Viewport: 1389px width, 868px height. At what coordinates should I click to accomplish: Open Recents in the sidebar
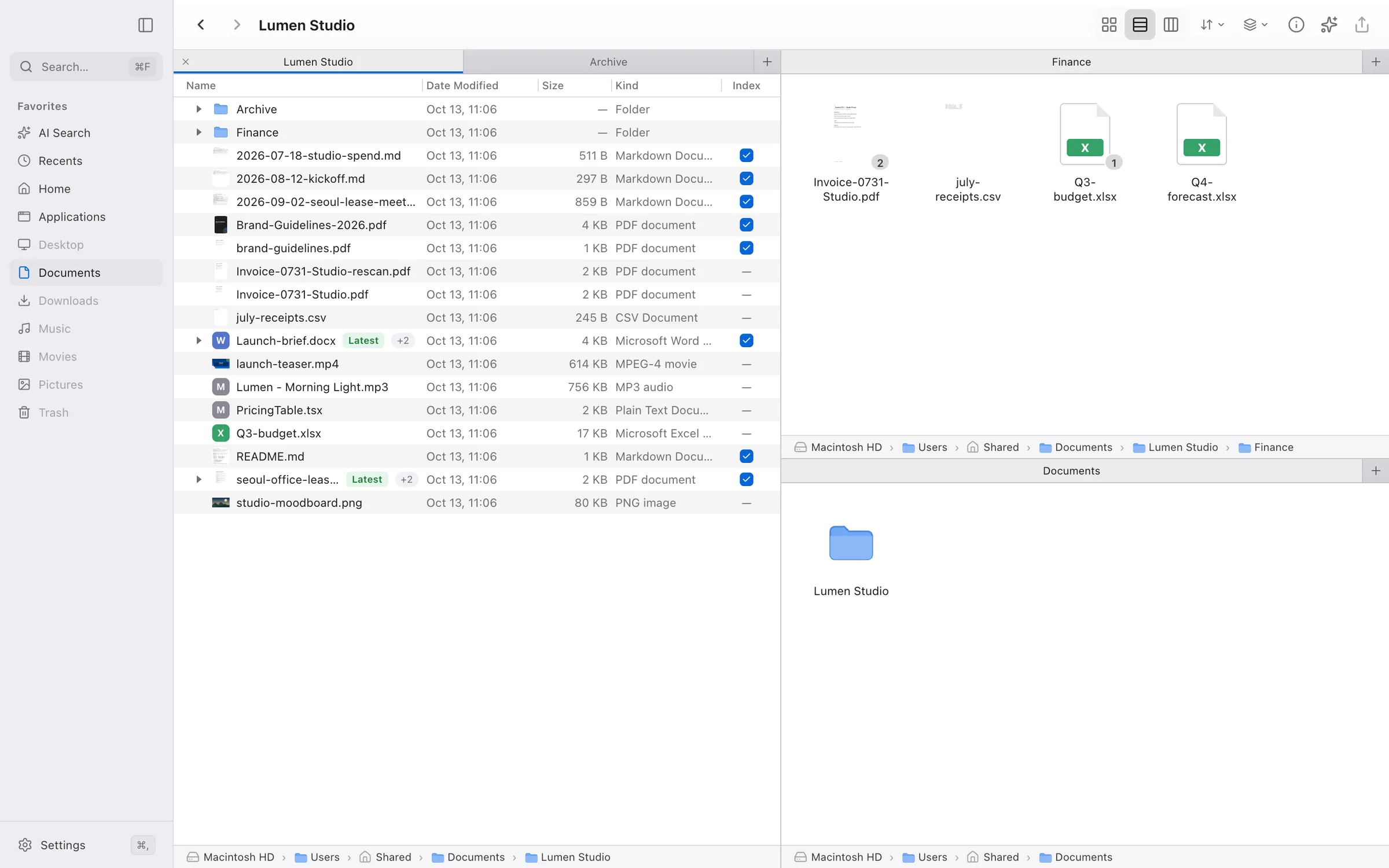click(86, 161)
